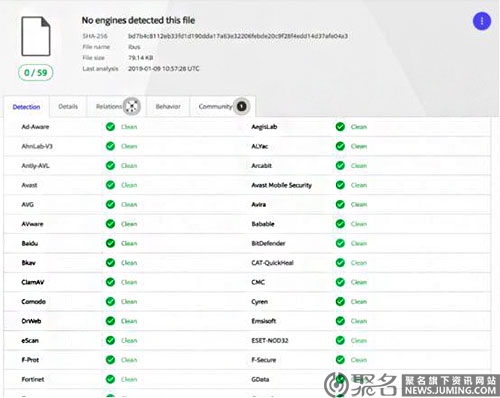Viewport: 500px width, 398px height.
Task: Select the SHA-256 hash value
Action: click(238, 36)
